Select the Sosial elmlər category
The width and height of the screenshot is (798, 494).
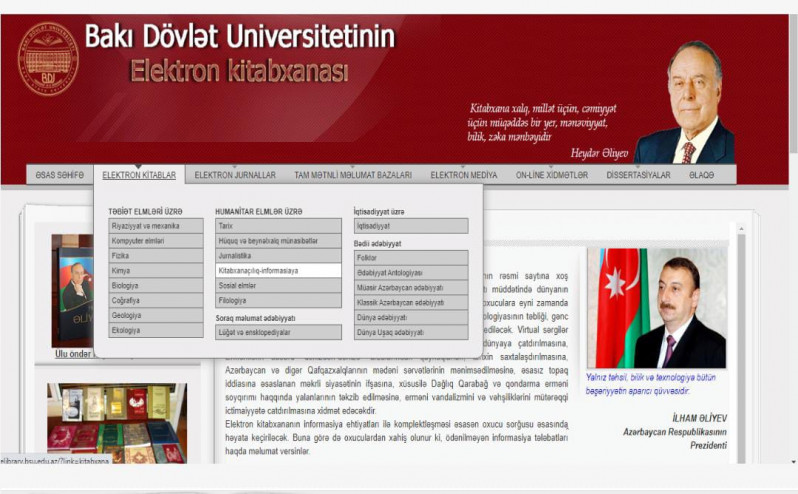tap(278, 285)
